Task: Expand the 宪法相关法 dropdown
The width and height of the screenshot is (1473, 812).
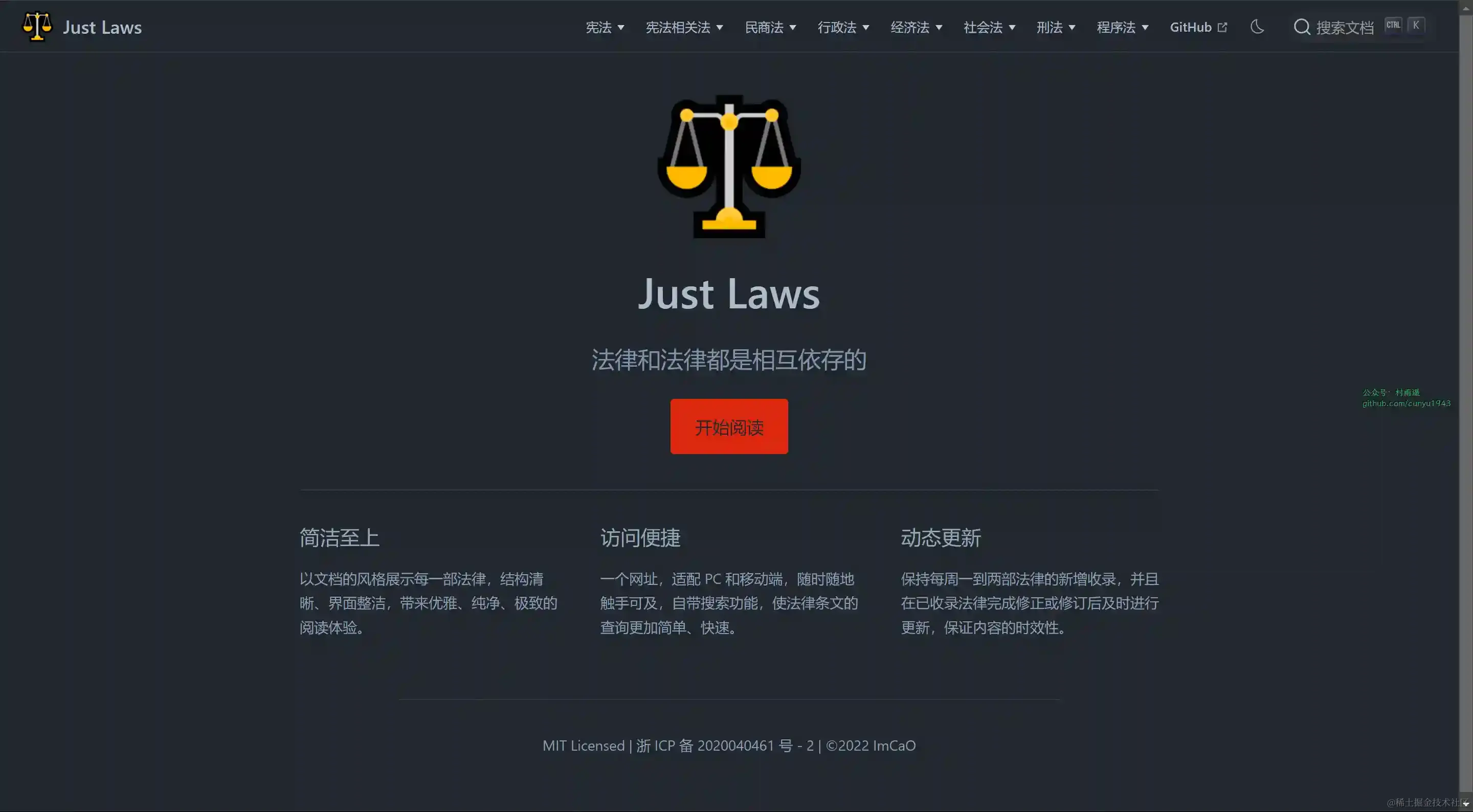Action: pos(684,28)
